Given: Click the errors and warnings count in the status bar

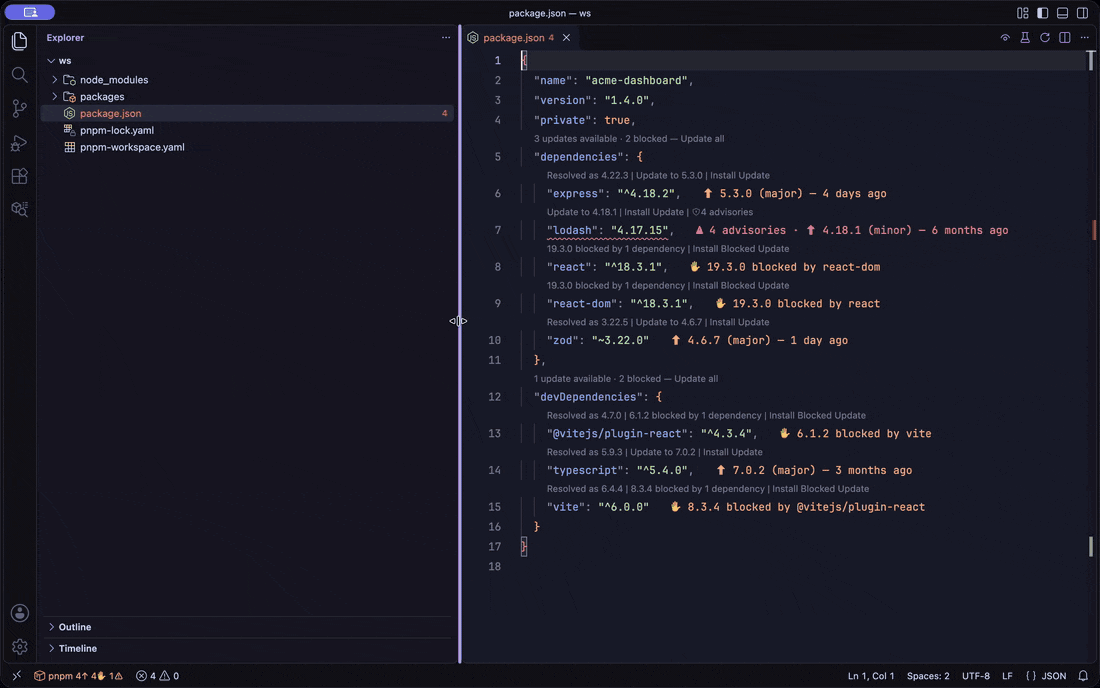Looking at the screenshot, I should tap(157, 676).
